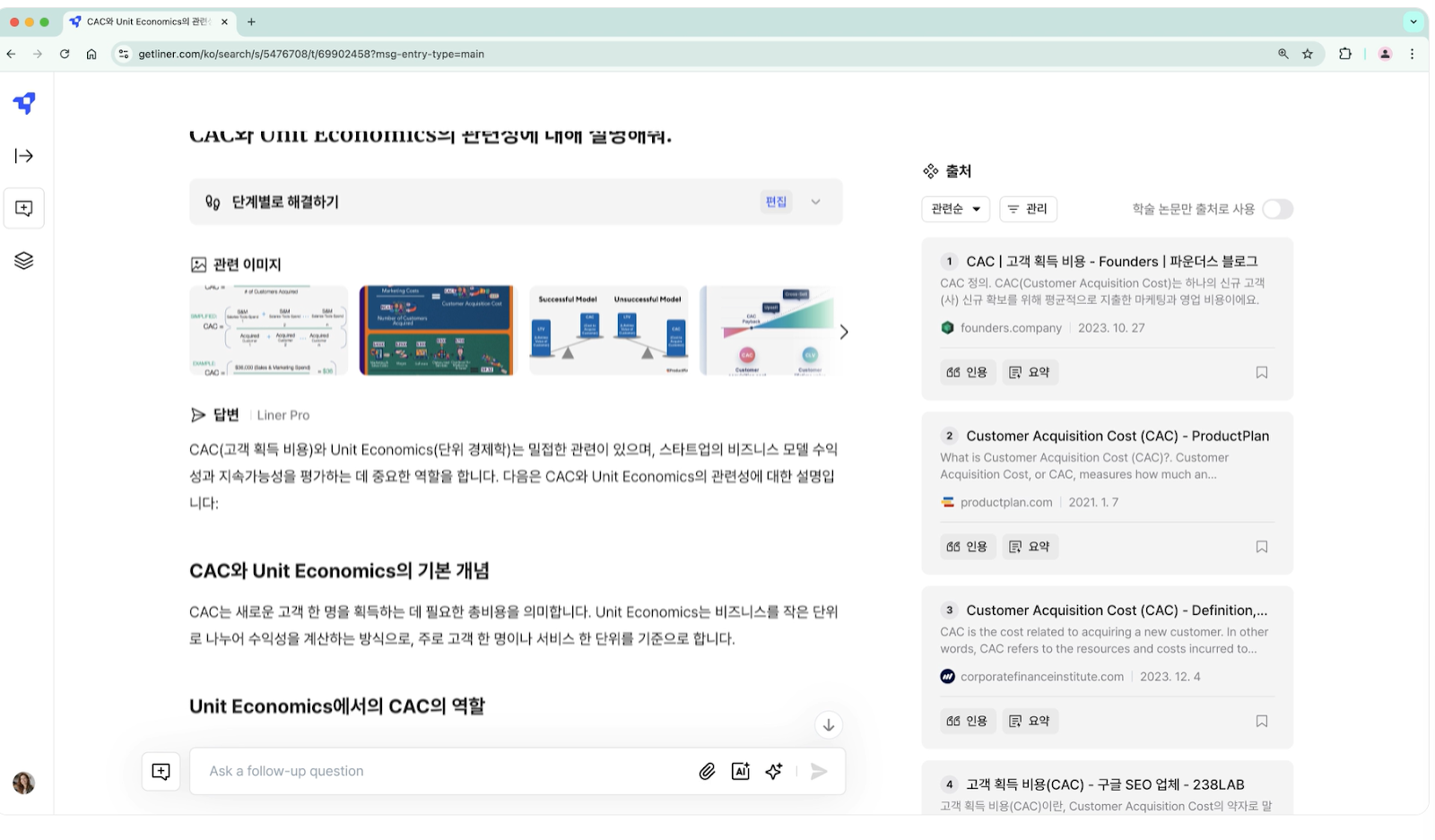Open Chrome three-dot menu

point(1412,54)
